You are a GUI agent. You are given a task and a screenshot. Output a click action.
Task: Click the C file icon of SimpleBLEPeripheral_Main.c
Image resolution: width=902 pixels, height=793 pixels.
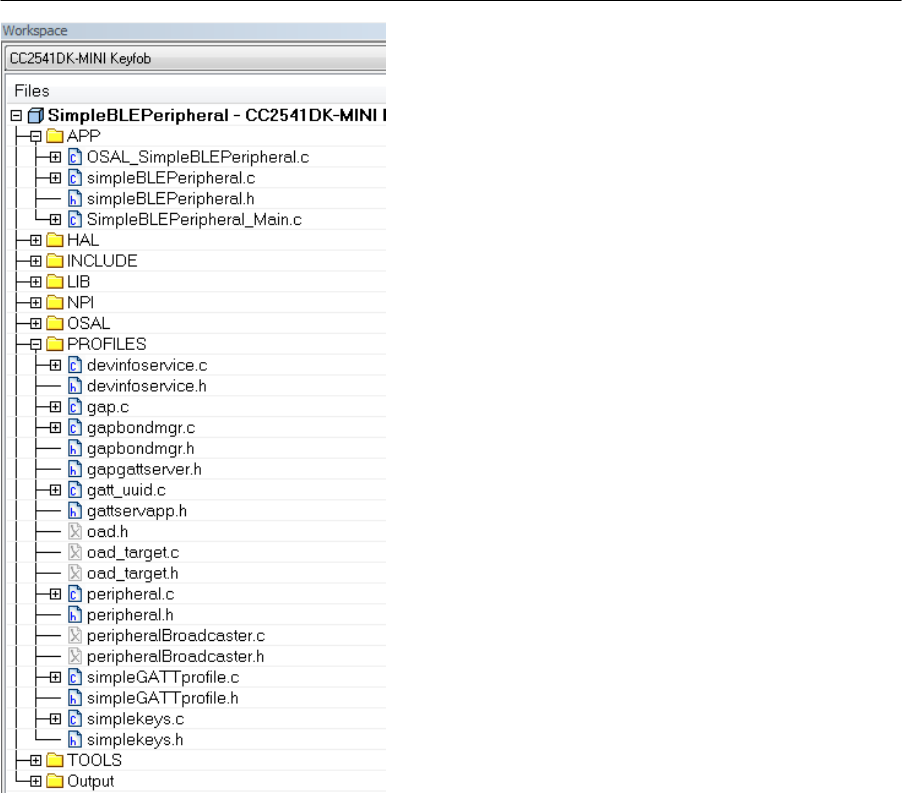coord(75,219)
